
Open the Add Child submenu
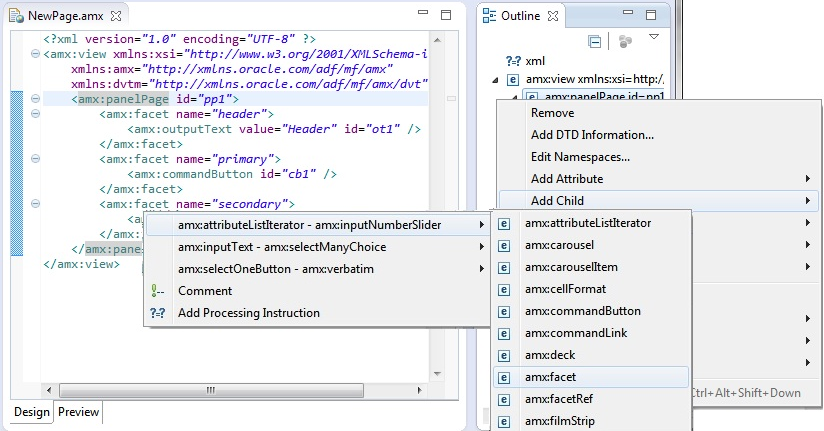[658, 201]
